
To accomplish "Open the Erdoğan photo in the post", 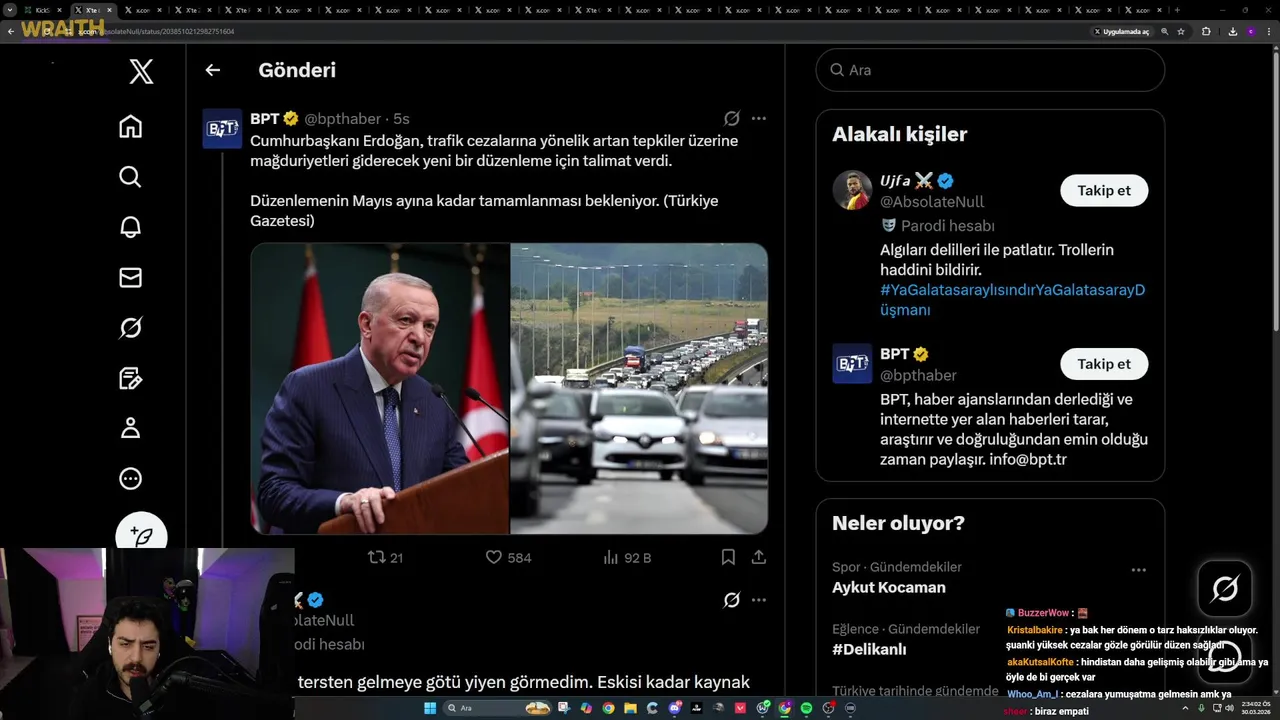I will coord(380,388).
